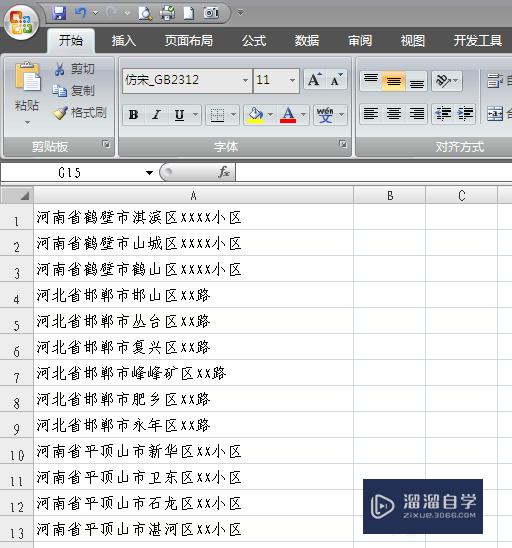
Task: Expand the Paste options arrow
Action: click(27, 123)
